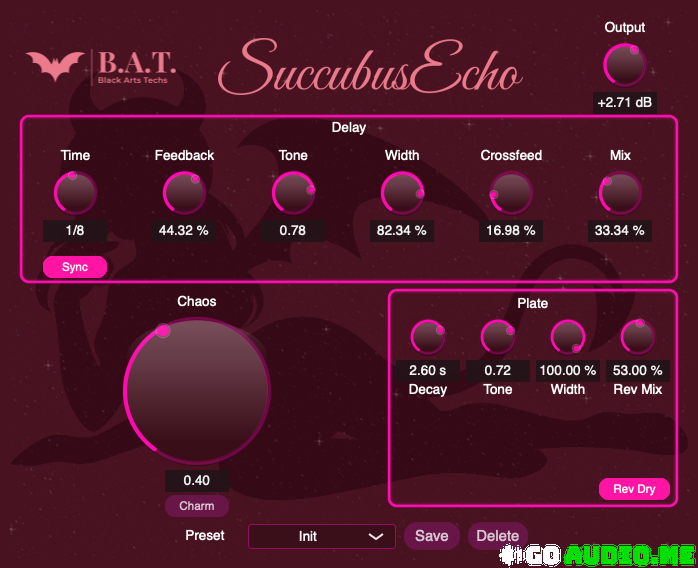The height and width of the screenshot is (568, 698).
Task: Click the Delay Mix knob
Action: 620,192
